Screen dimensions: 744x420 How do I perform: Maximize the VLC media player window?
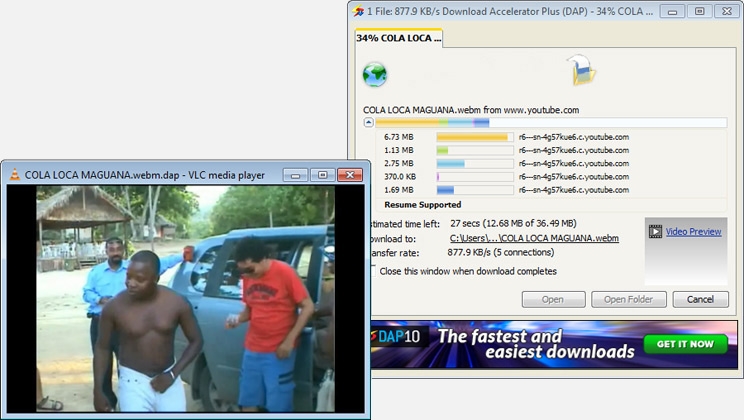pyautogui.click(x=321, y=175)
